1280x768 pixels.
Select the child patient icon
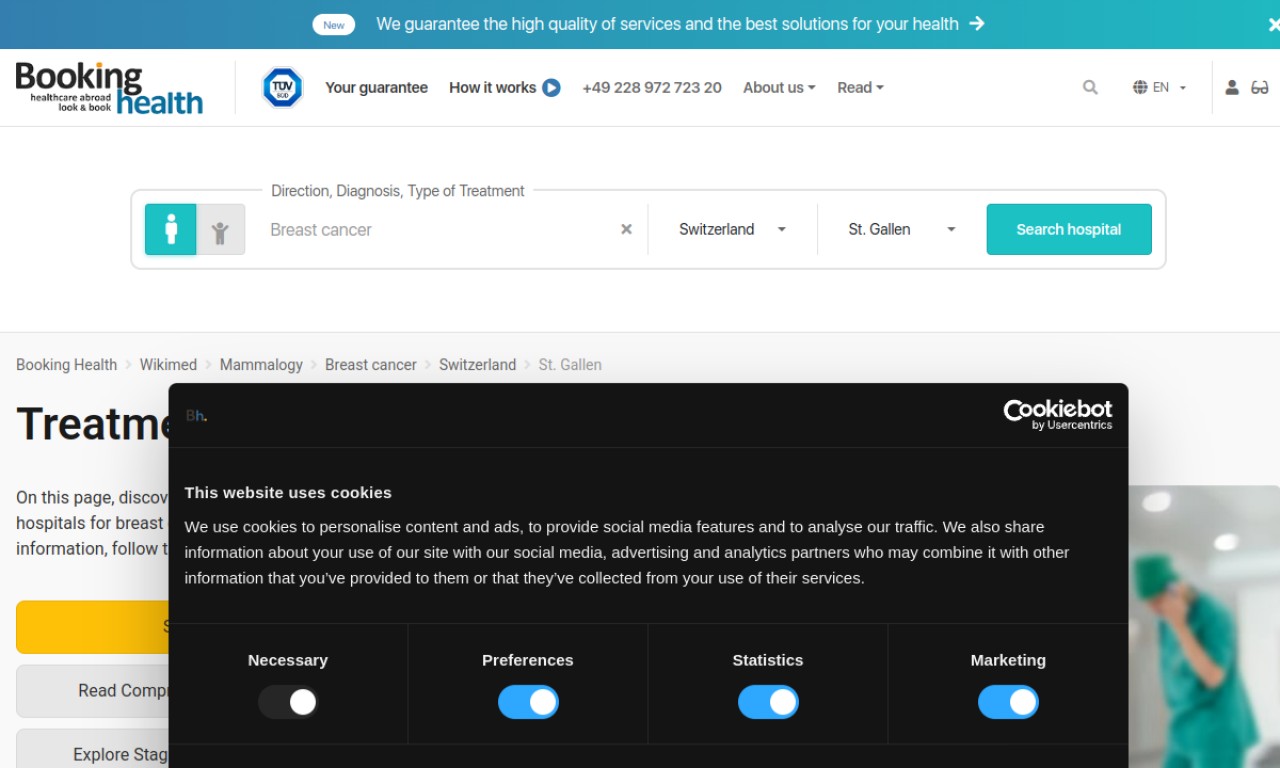pyautogui.click(x=220, y=229)
